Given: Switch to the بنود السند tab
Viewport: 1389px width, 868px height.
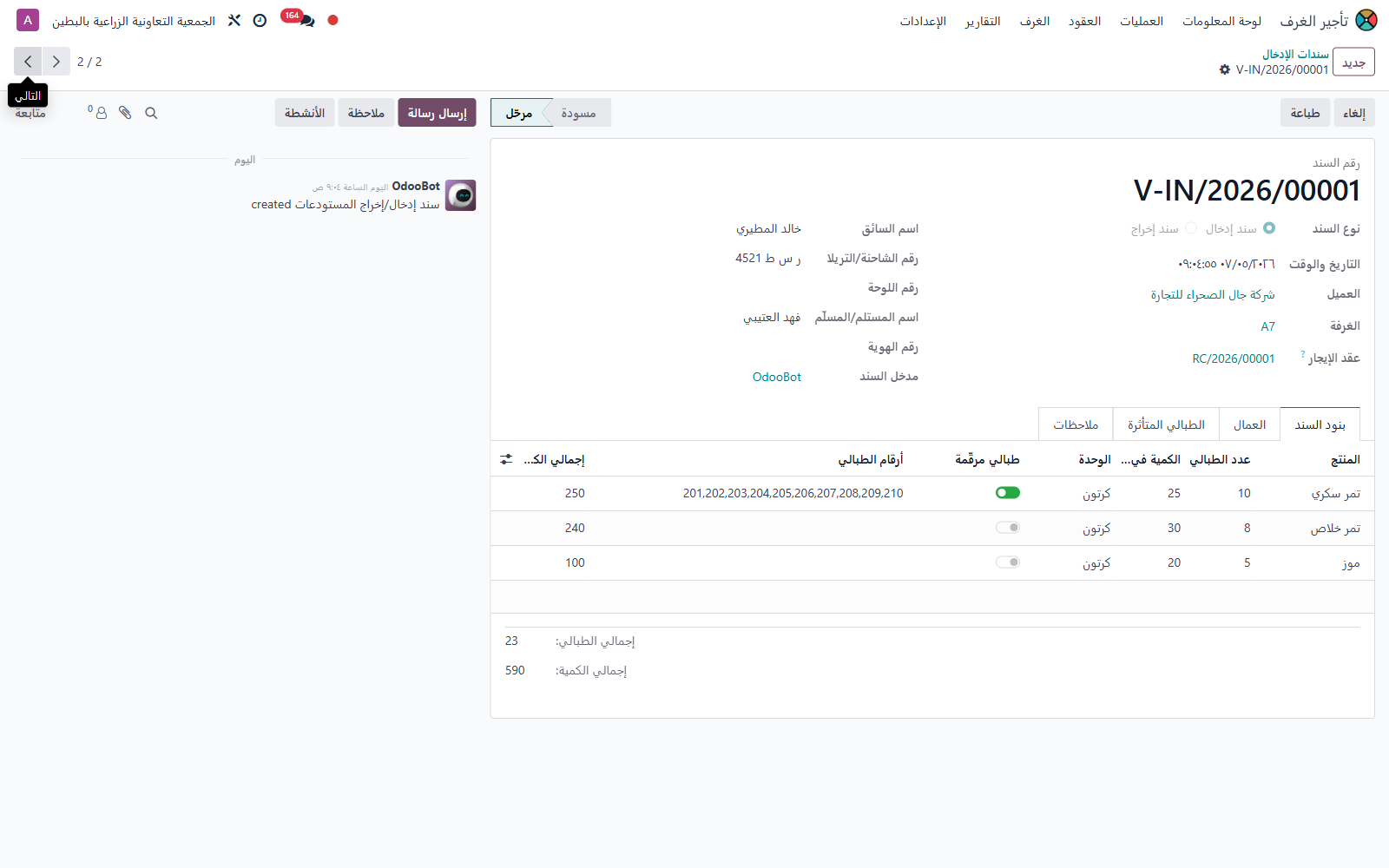Looking at the screenshot, I should [x=1320, y=424].
